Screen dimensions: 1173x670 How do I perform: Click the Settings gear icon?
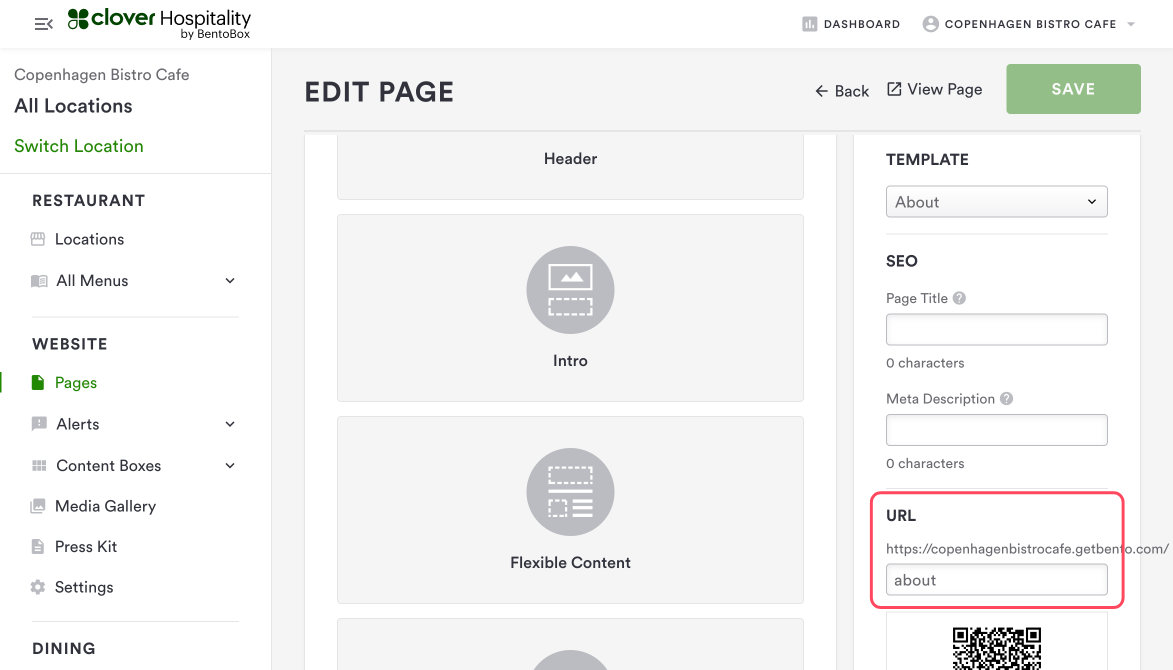click(38, 587)
